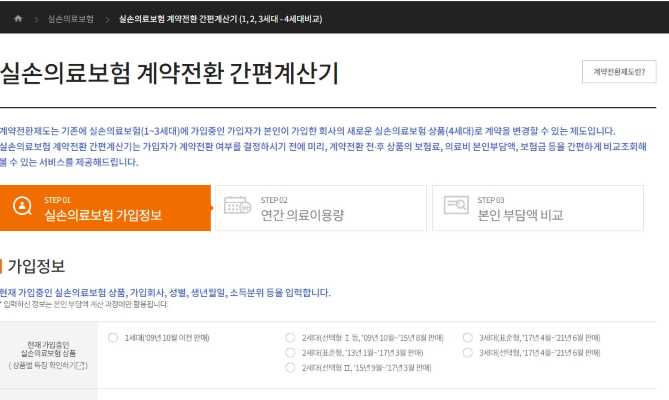The height and width of the screenshot is (400, 669).
Task: Choose 3세대(표준형, '17년 4월~'21년 6월) option
Action: tap(468, 338)
